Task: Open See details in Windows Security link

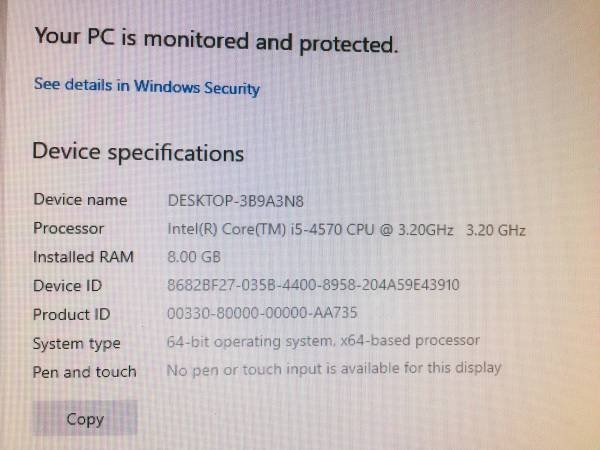Action: tap(147, 86)
